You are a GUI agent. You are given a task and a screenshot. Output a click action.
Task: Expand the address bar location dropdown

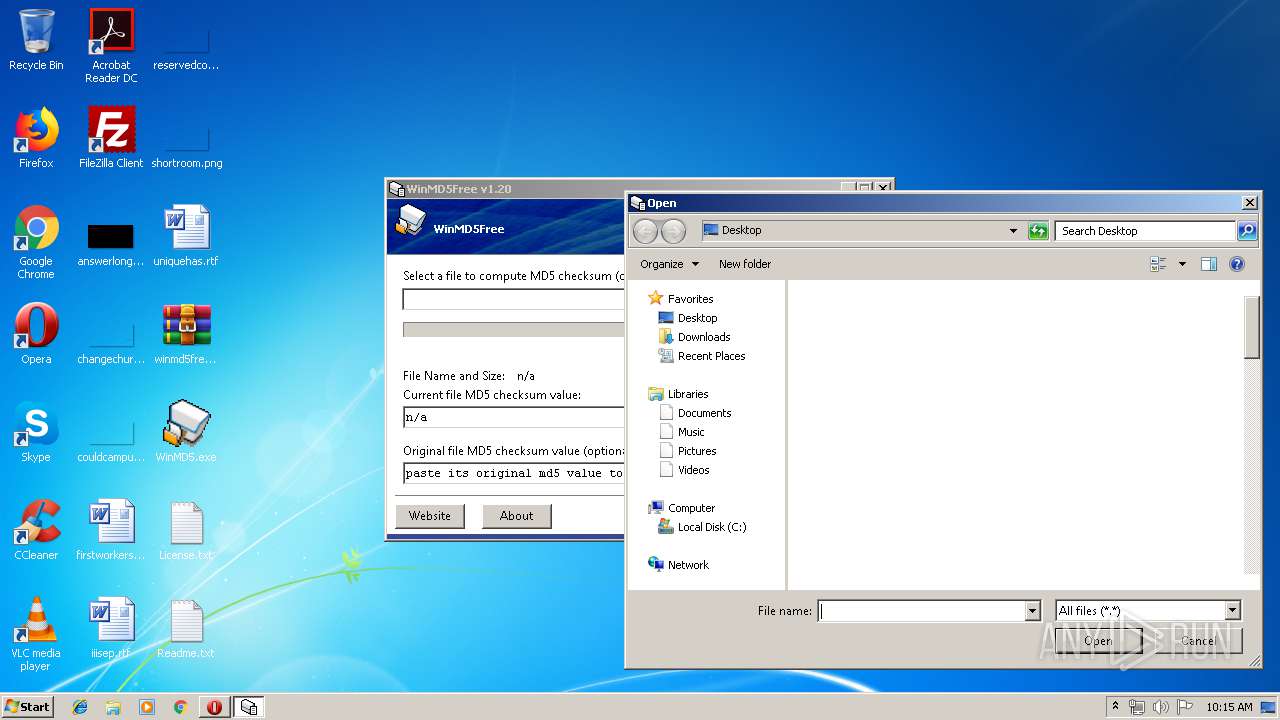(1014, 231)
